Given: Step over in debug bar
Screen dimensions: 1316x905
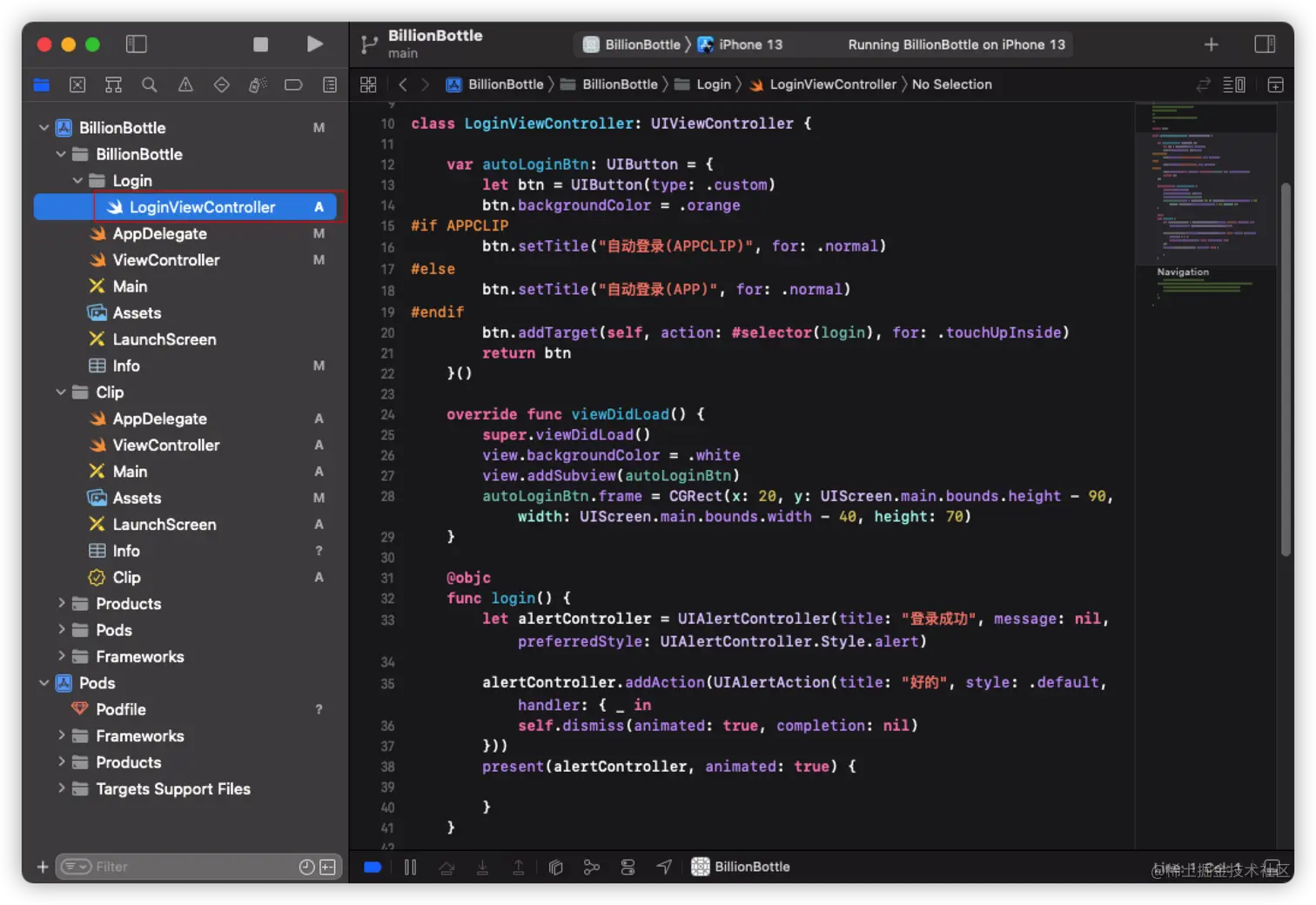Looking at the screenshot, I should coord(446,867).
